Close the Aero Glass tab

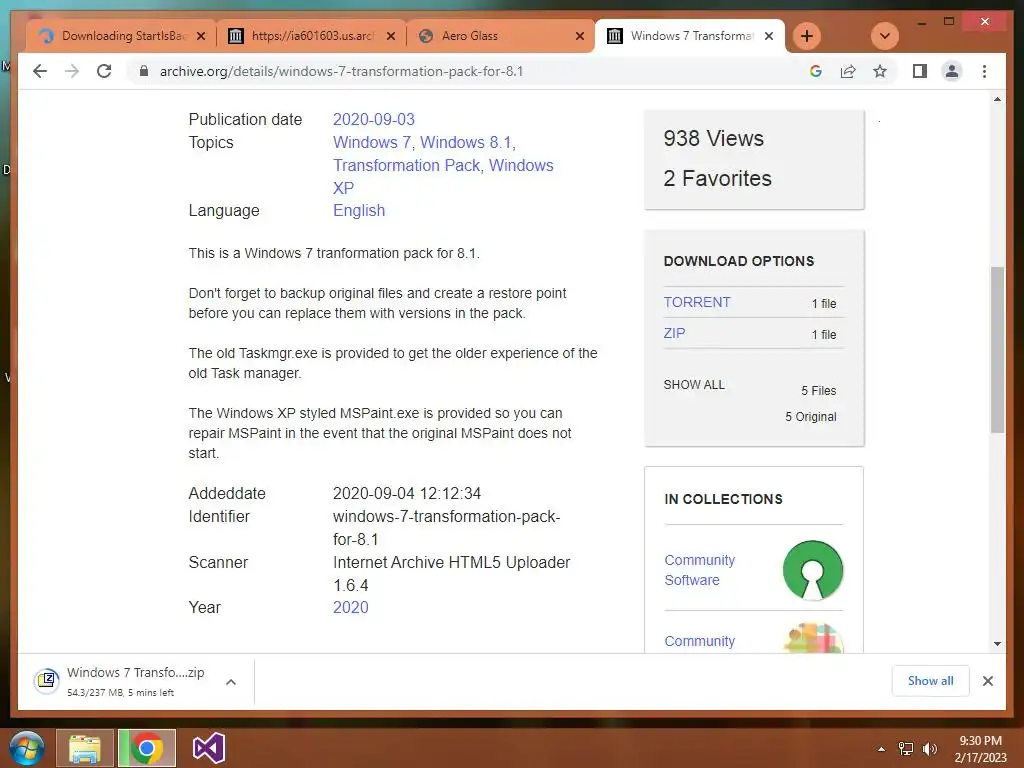[579, 36]
